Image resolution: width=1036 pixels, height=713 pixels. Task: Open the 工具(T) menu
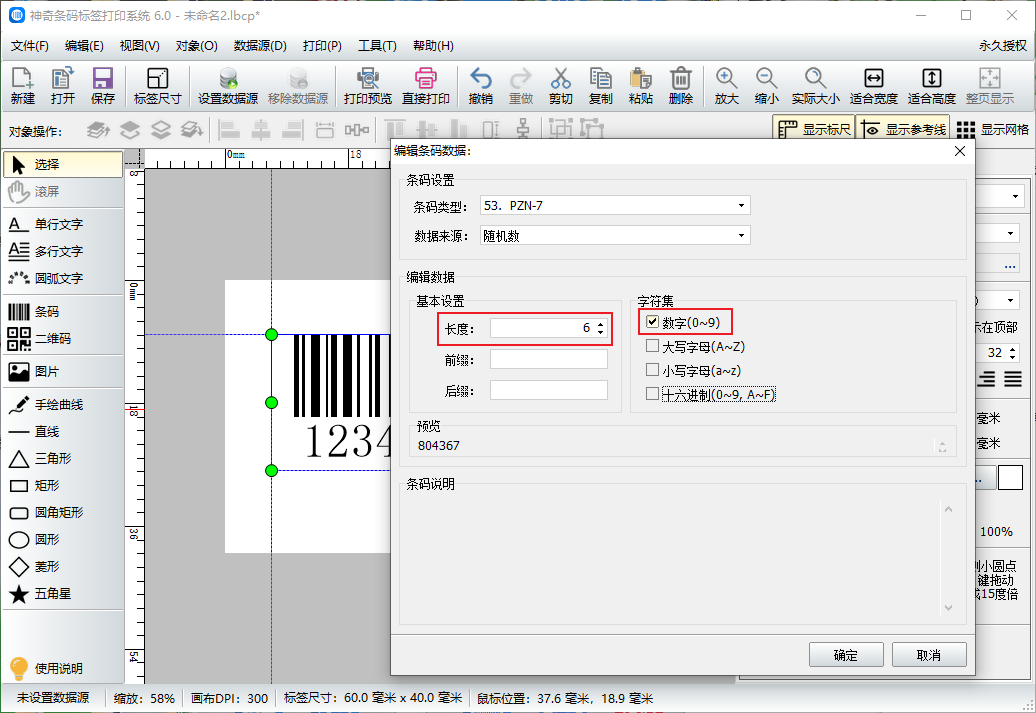(377, 46)
